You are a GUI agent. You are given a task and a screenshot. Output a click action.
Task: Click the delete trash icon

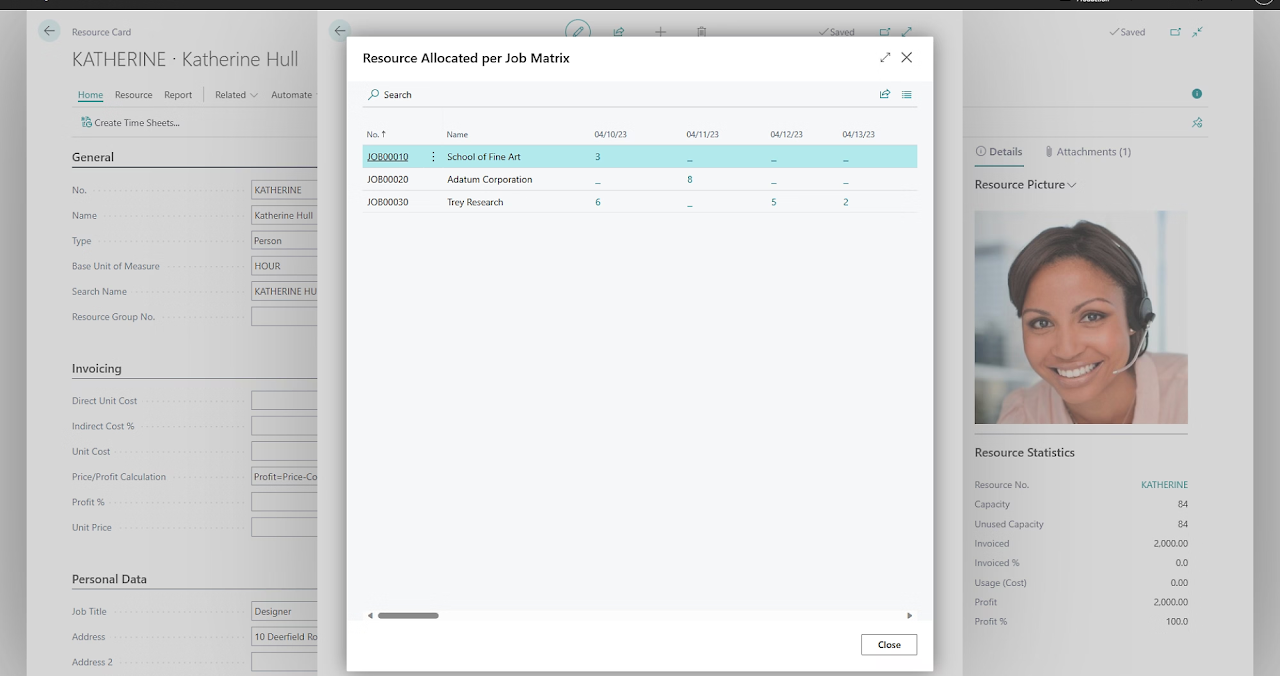click(702, 32)
